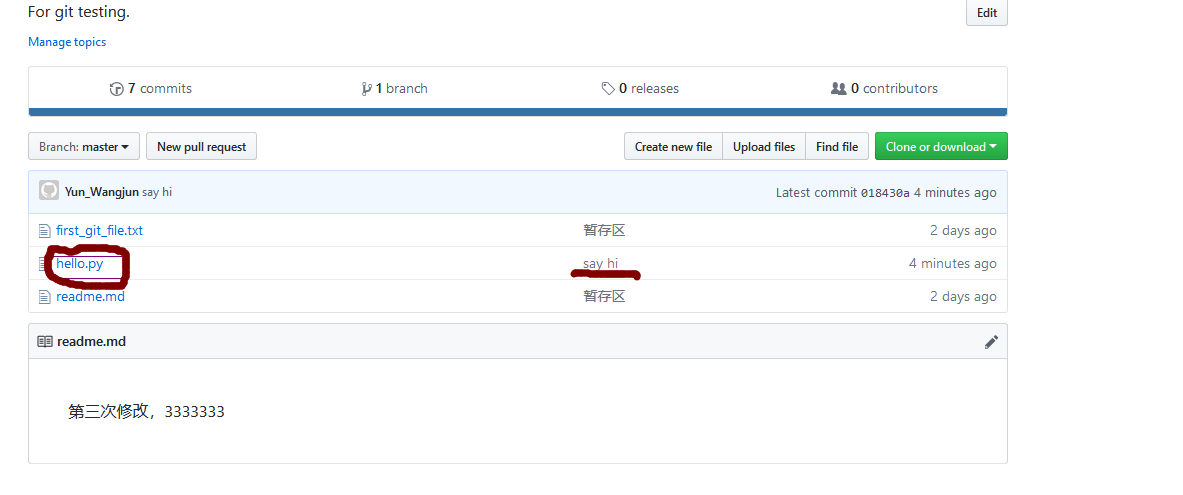Open the 7 commits link
Viewport: 1183px width, 495px height.
point(159,88)
